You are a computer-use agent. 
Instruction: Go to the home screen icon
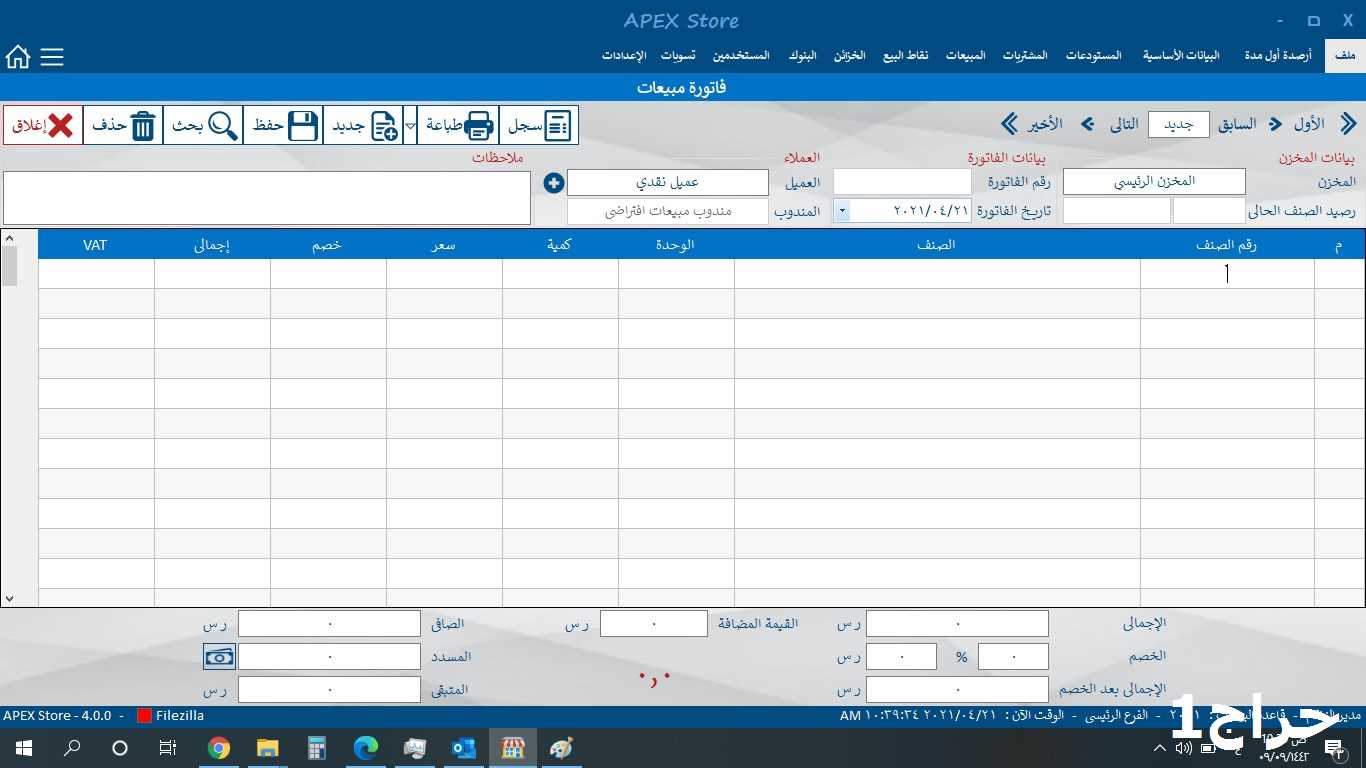click(x=18, y=57)
